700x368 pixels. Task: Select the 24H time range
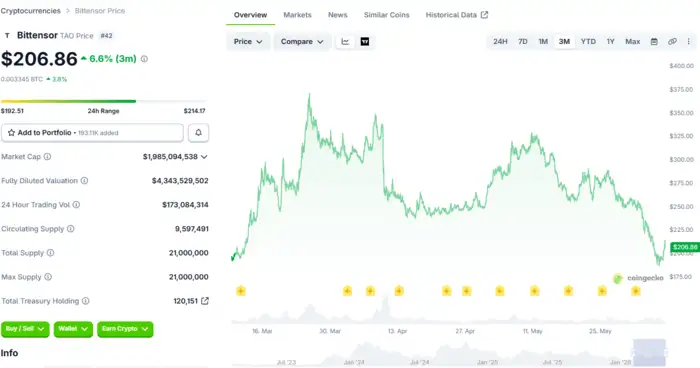pos(500,42)
